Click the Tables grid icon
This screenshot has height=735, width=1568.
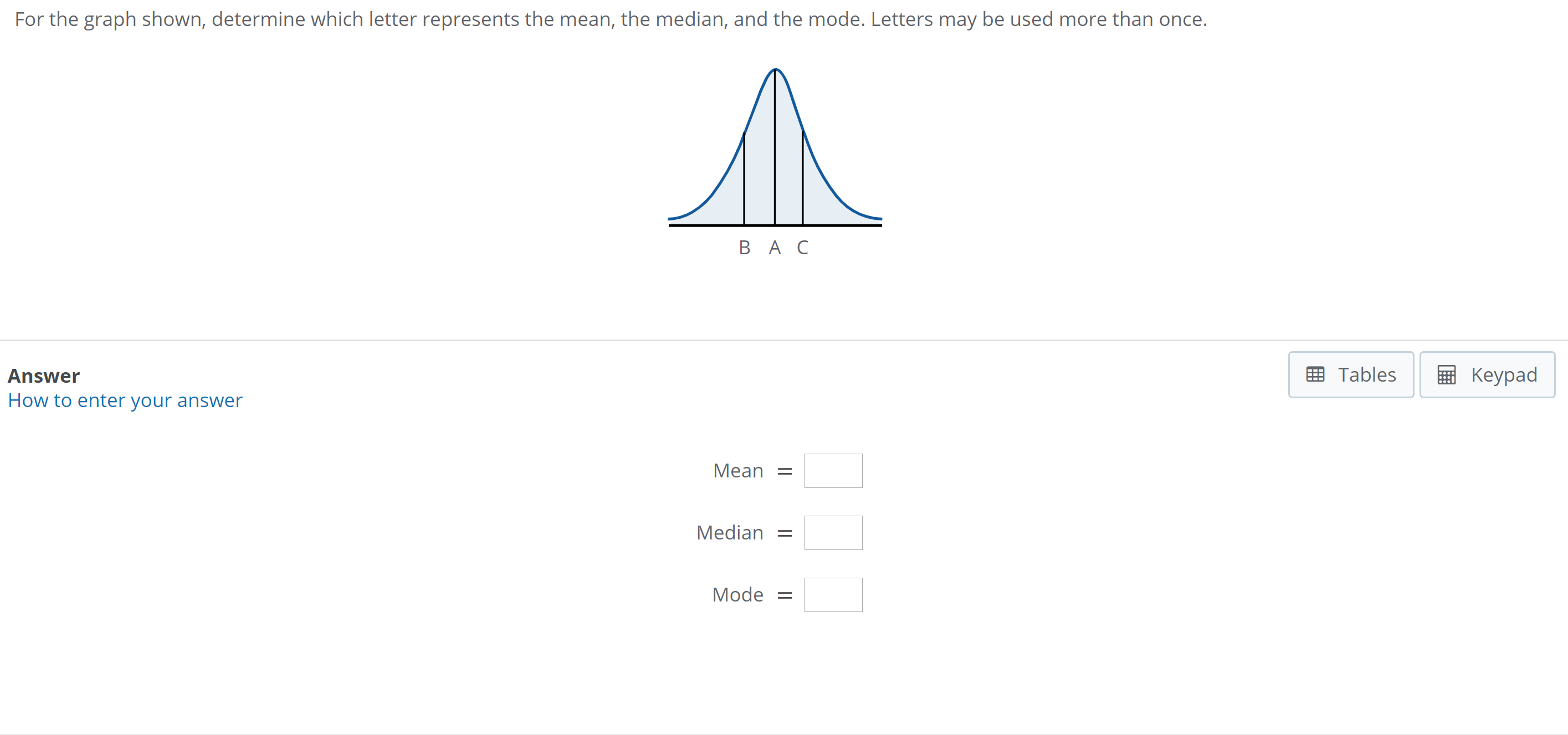click(x=1317, y=374)
